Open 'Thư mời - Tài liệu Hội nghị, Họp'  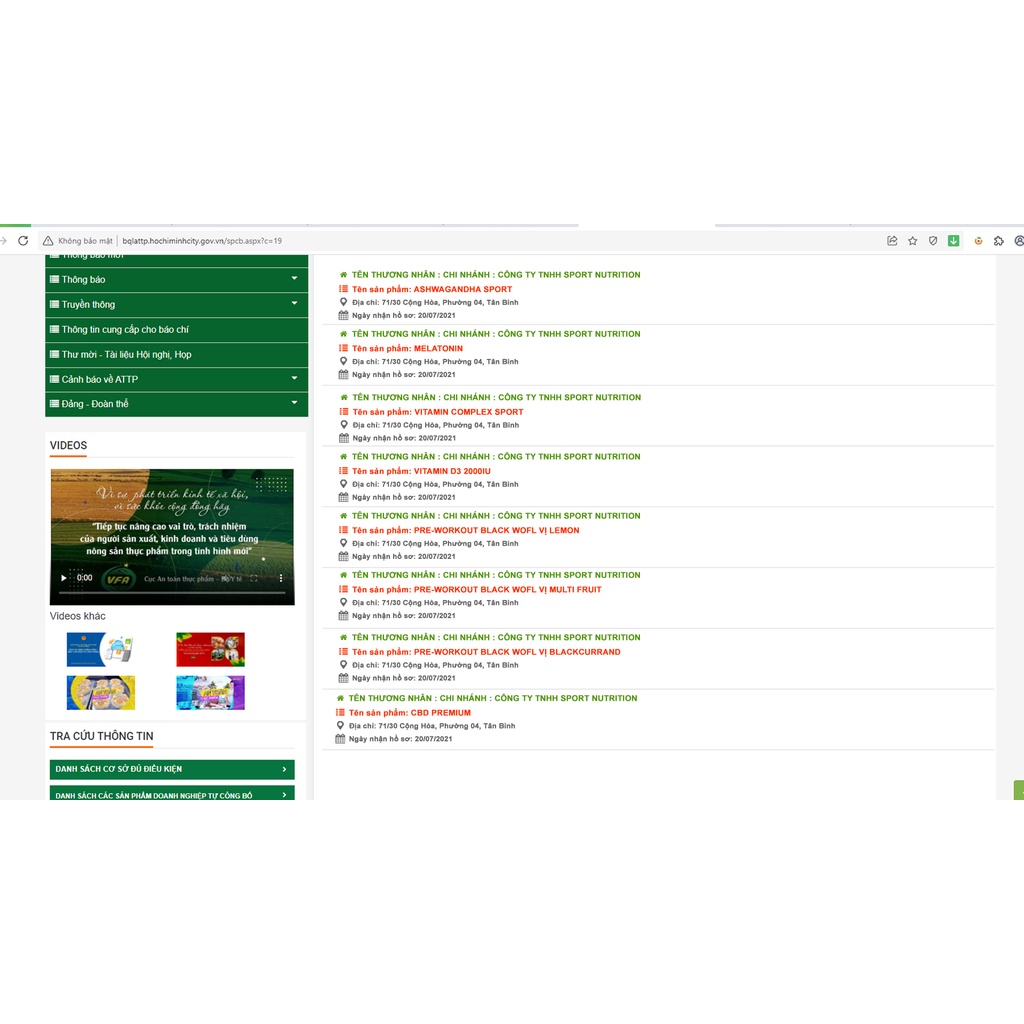(126, 354)
